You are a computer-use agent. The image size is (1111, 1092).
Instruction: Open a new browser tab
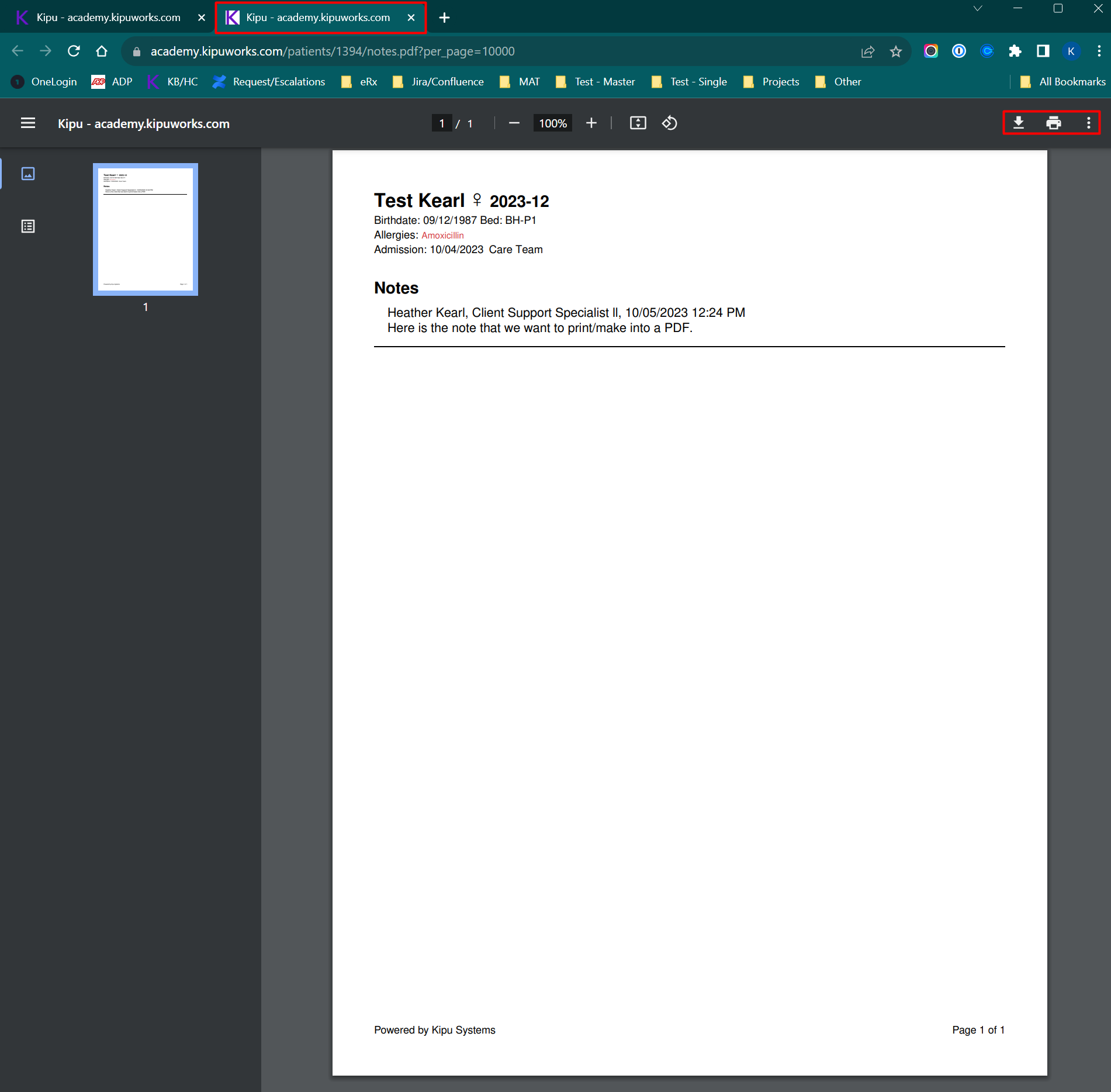point(444,18)
